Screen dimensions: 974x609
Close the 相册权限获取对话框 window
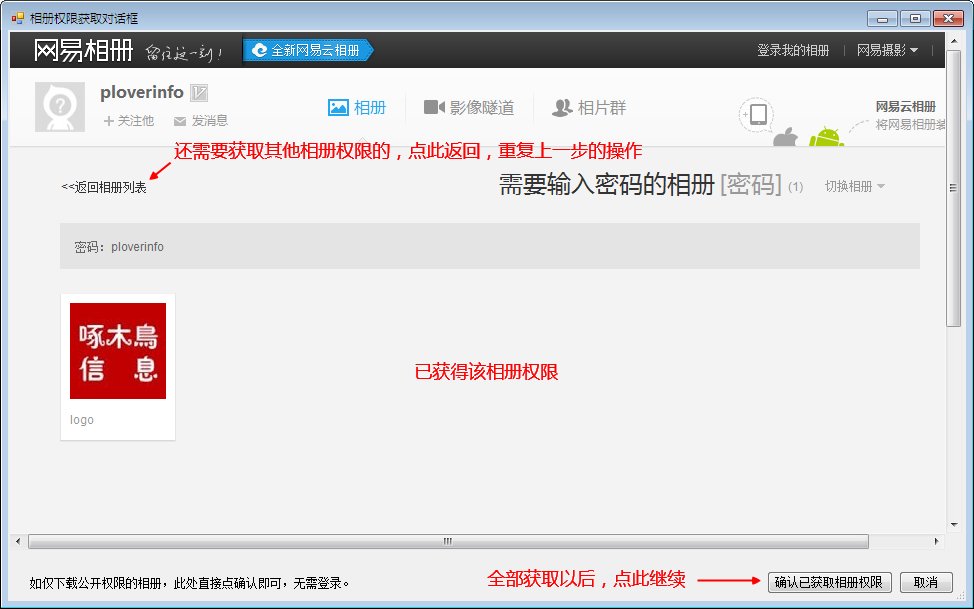coord(949,19)
